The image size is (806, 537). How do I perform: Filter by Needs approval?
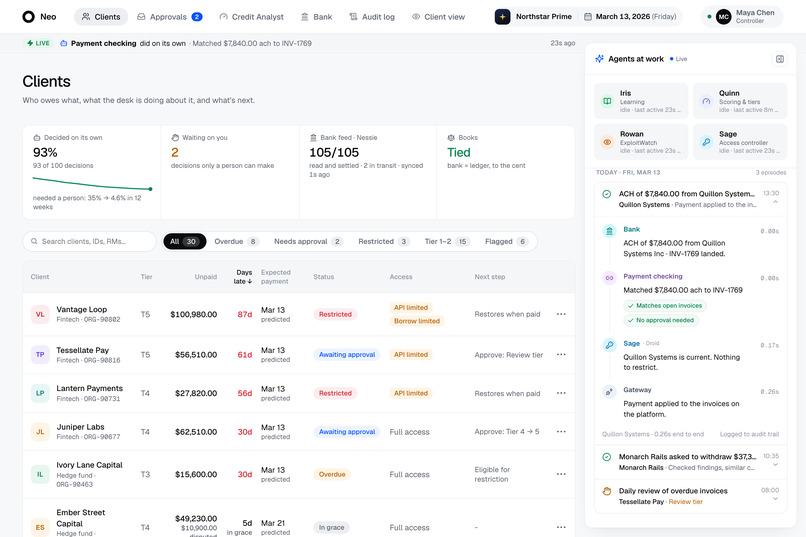point(308,242)
